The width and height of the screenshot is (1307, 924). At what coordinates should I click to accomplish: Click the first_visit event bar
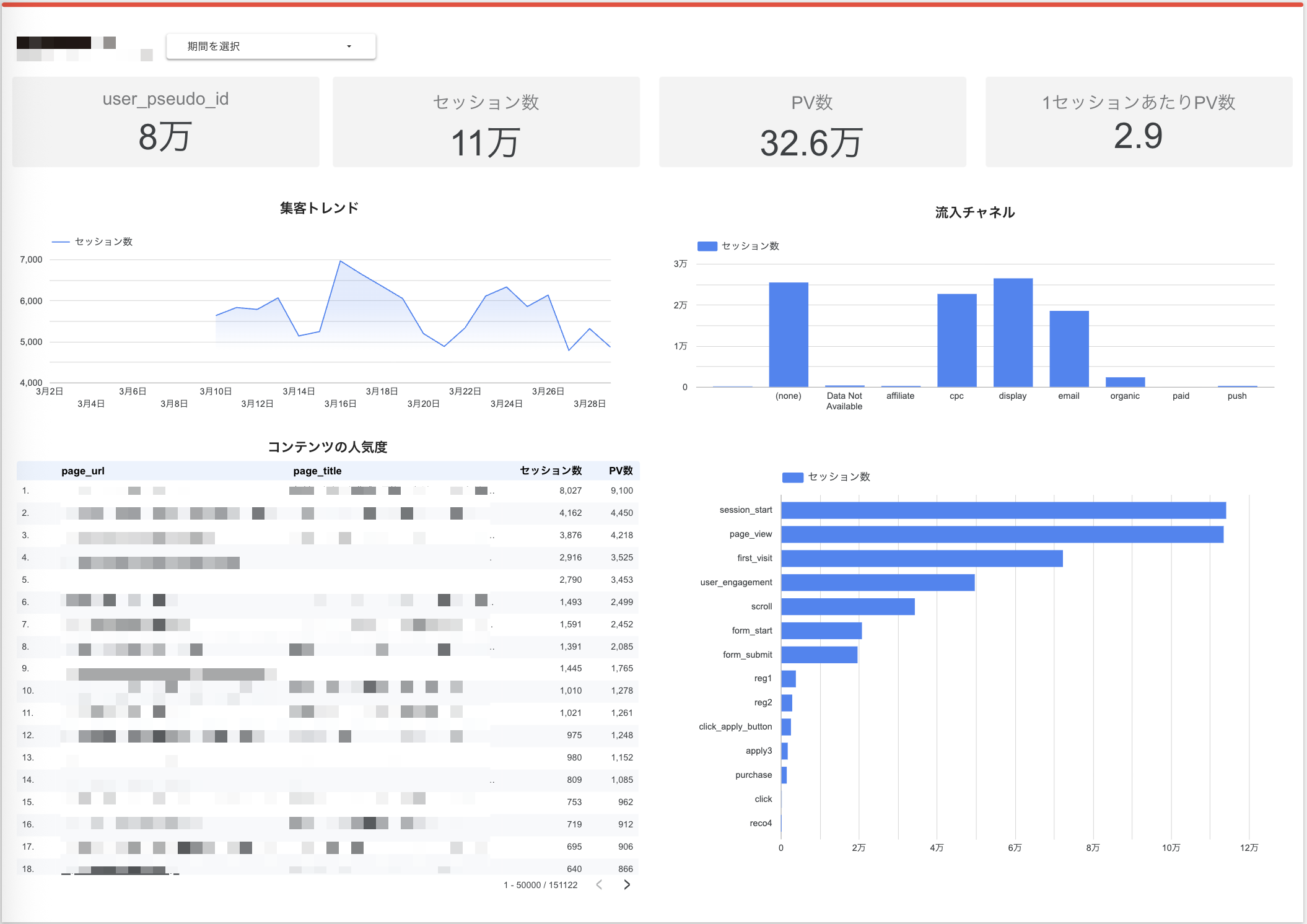[x=921, y=558]
